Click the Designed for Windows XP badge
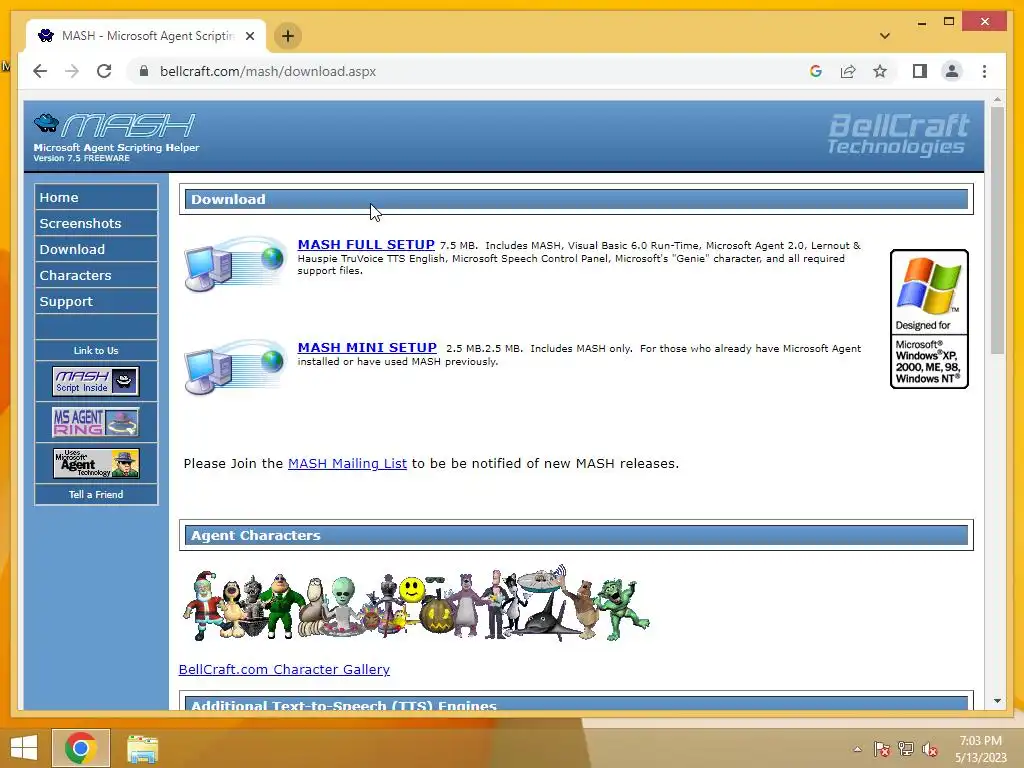 click(929, 319)
